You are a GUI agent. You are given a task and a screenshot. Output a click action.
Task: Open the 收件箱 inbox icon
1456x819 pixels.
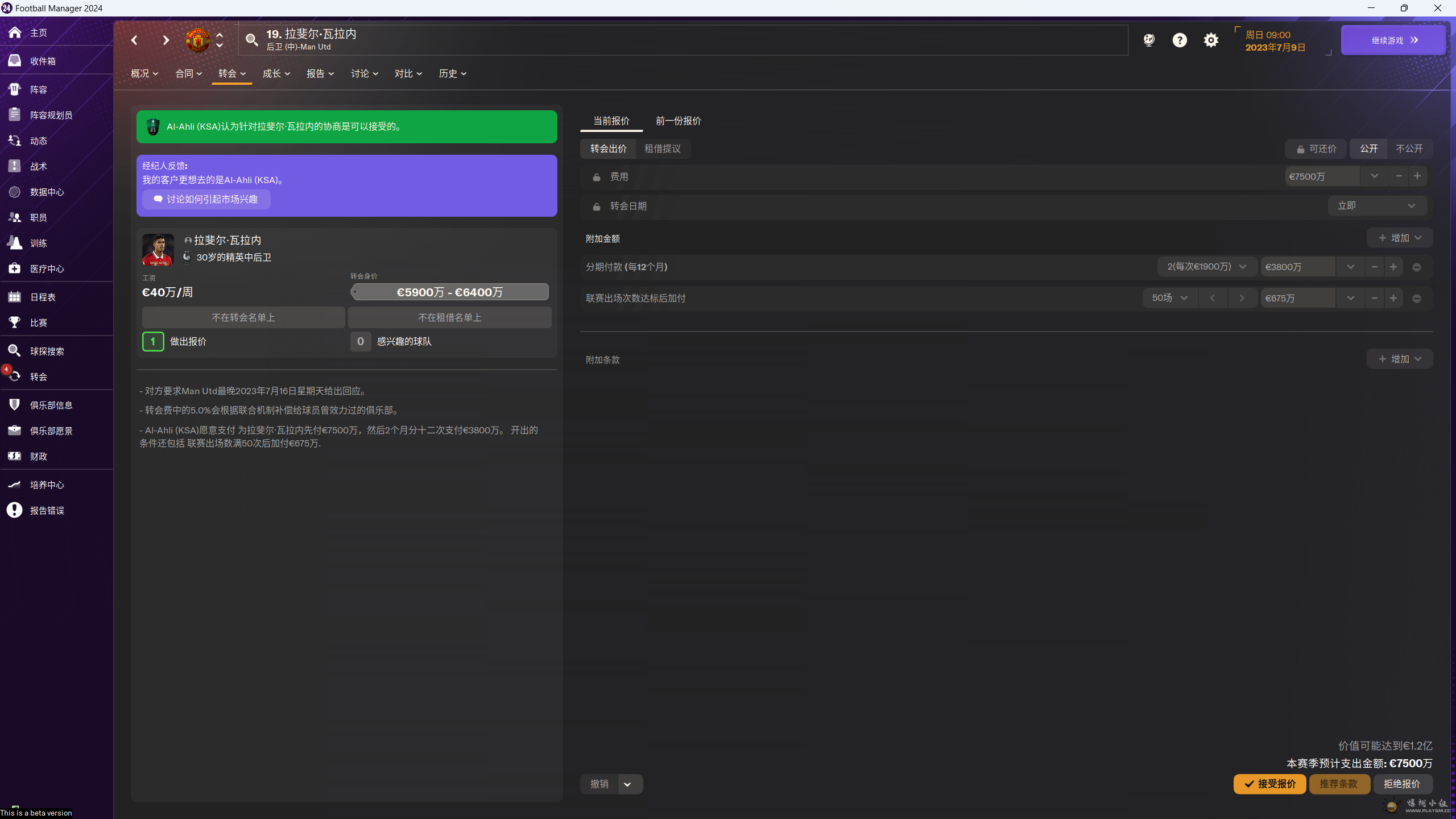pyautogui.click(x=15, y=61)
